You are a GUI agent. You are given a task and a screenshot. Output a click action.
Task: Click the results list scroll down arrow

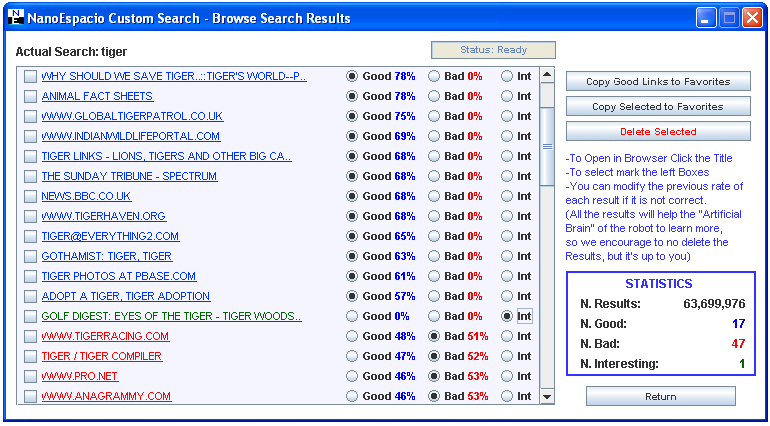[x=547, y=396]
